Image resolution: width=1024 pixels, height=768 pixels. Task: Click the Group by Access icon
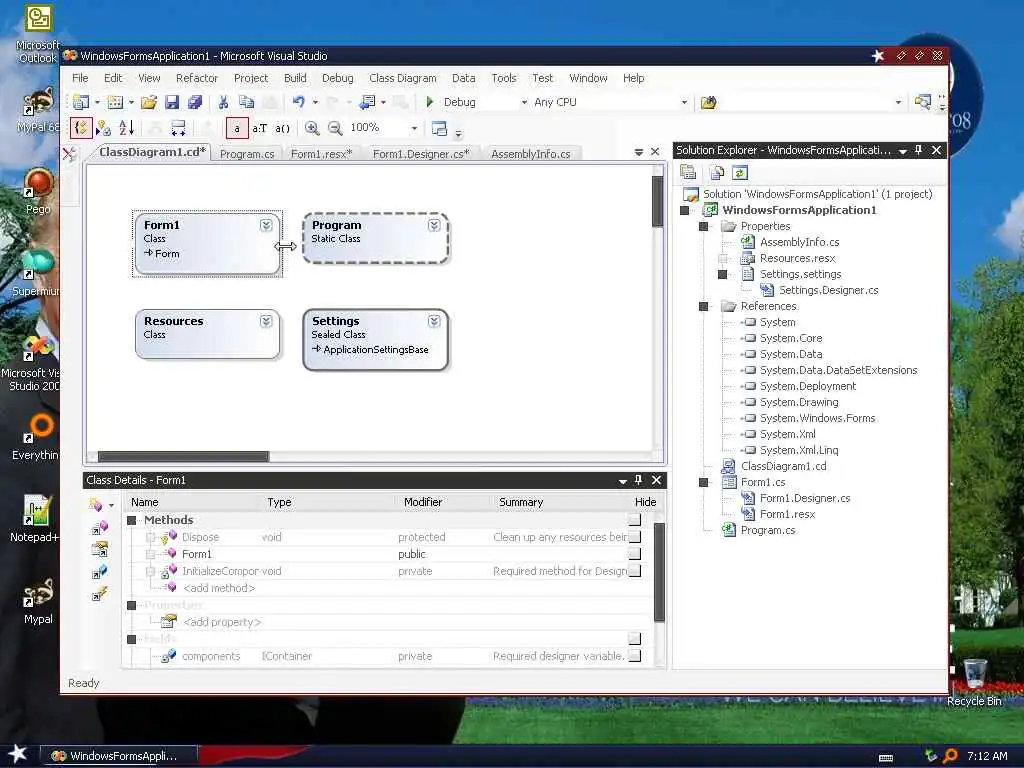pyautogui.click(x=103, y=128)
